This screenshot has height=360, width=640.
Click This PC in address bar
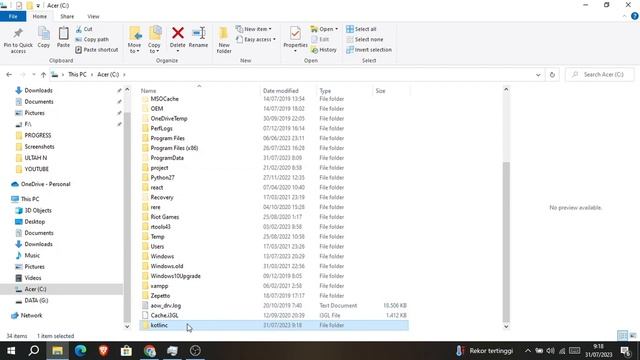coord(77,75)
